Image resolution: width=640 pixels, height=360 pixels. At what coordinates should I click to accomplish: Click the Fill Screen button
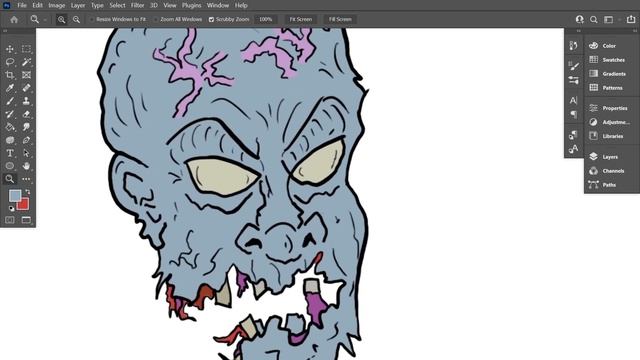(x=340, y=19)
